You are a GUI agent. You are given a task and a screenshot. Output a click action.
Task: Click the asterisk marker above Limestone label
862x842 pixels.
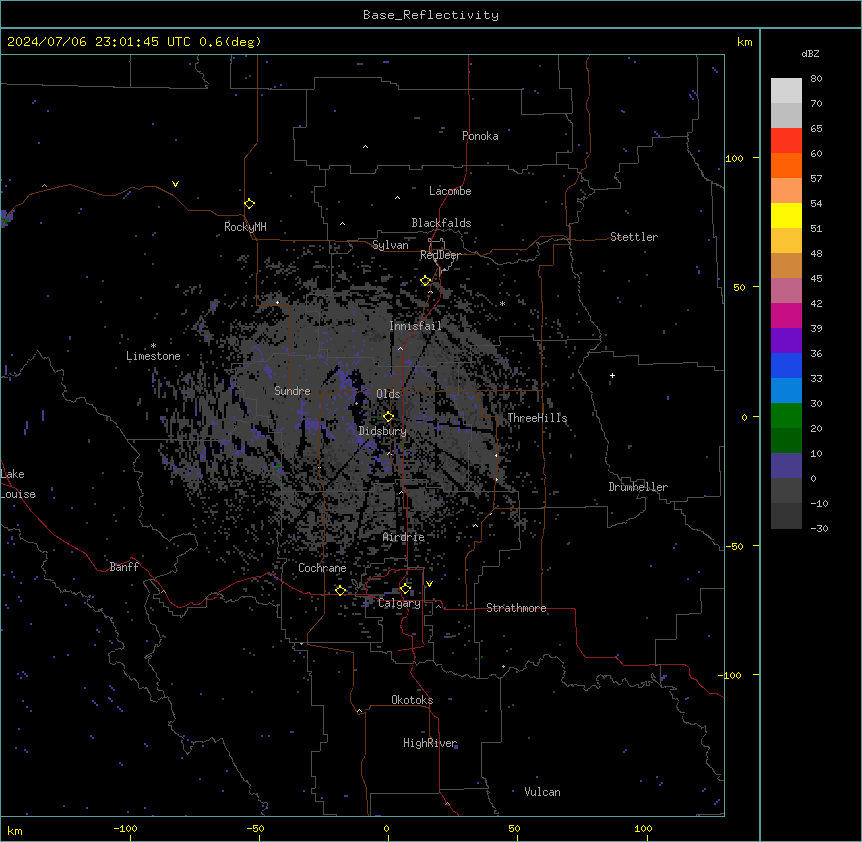click(x=153, y=346)
